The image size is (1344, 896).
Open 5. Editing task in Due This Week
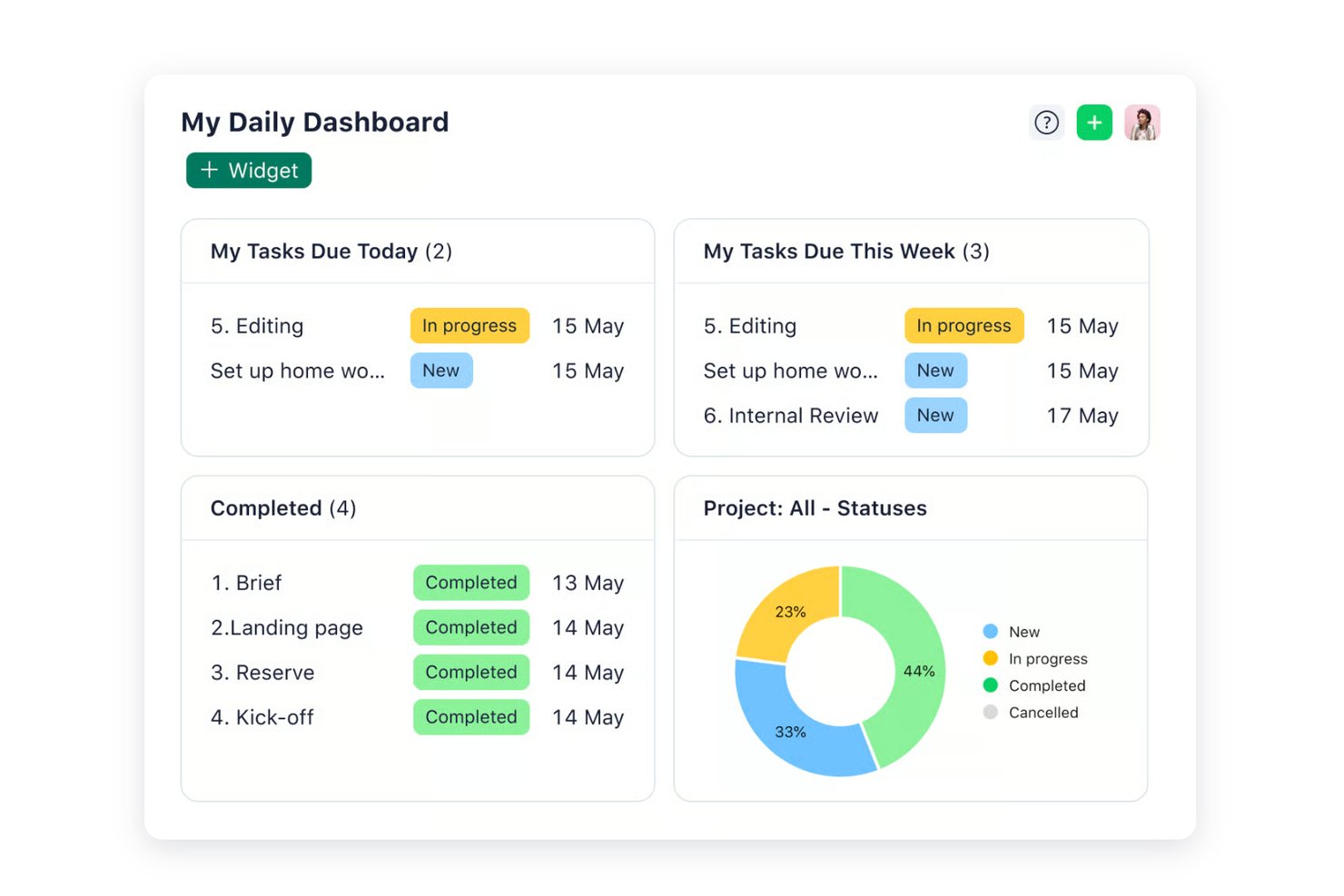coord(750,326)
